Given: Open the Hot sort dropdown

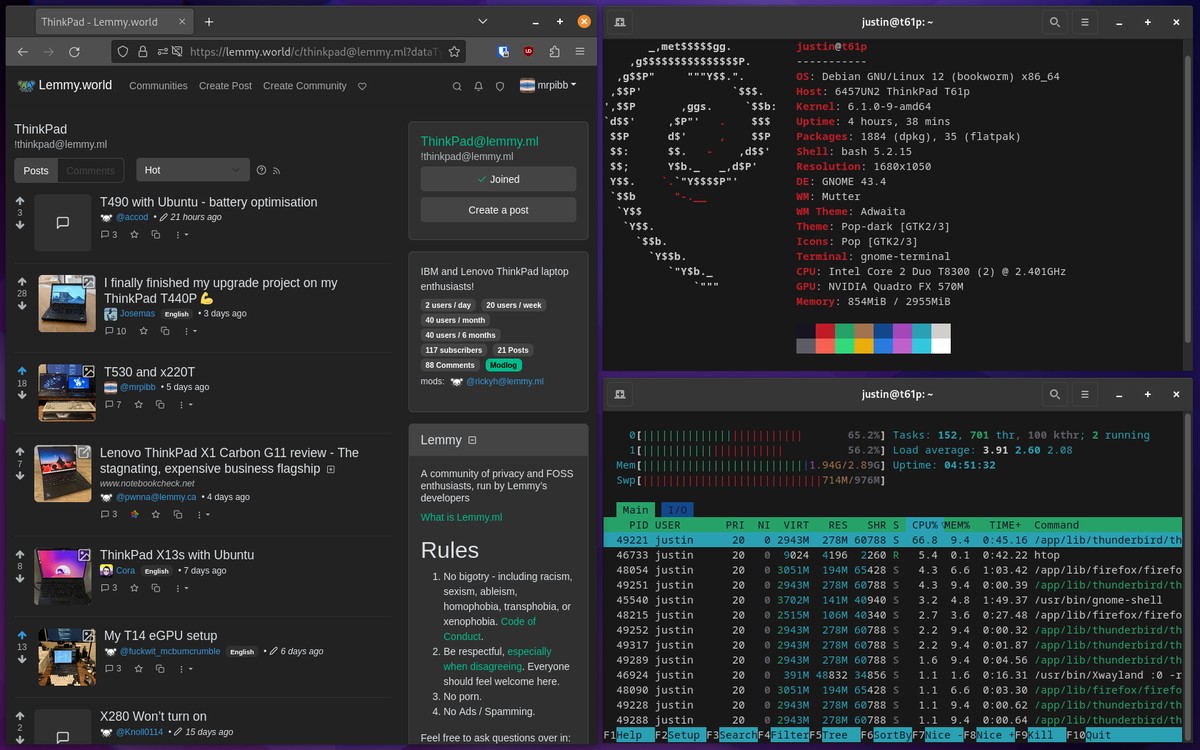Looking at the screenshot, I should pyautogui.click(x=193, y=170).
